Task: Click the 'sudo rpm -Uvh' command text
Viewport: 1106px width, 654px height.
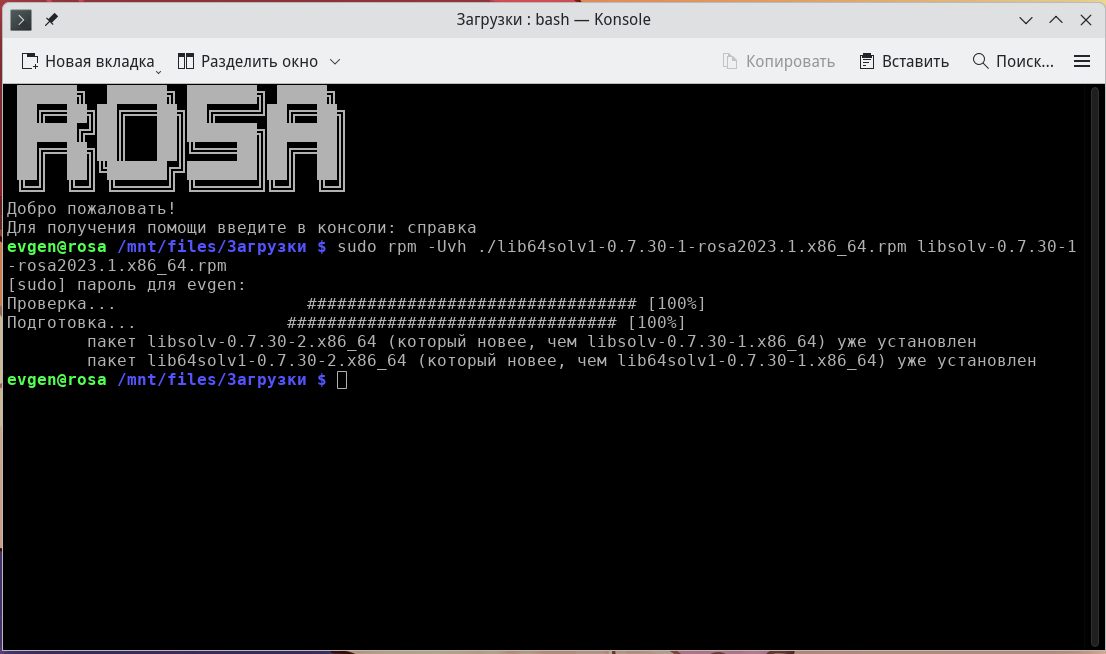Action: tap(402, 247)
